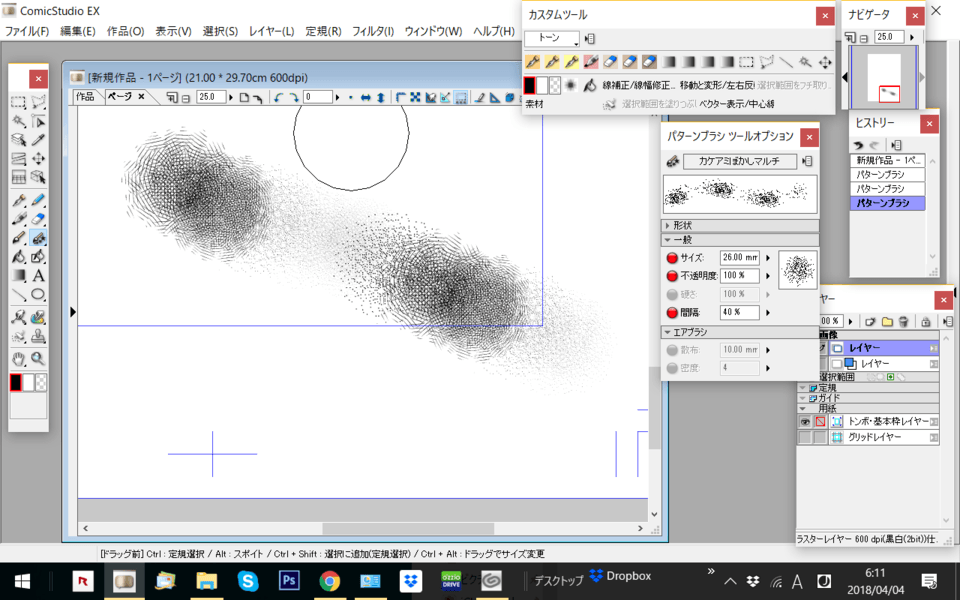Collapse the 用紙 group in Layers panel
Image resolution: width=960 pixels, height=600 pixels.
click(x=802, y=408)
